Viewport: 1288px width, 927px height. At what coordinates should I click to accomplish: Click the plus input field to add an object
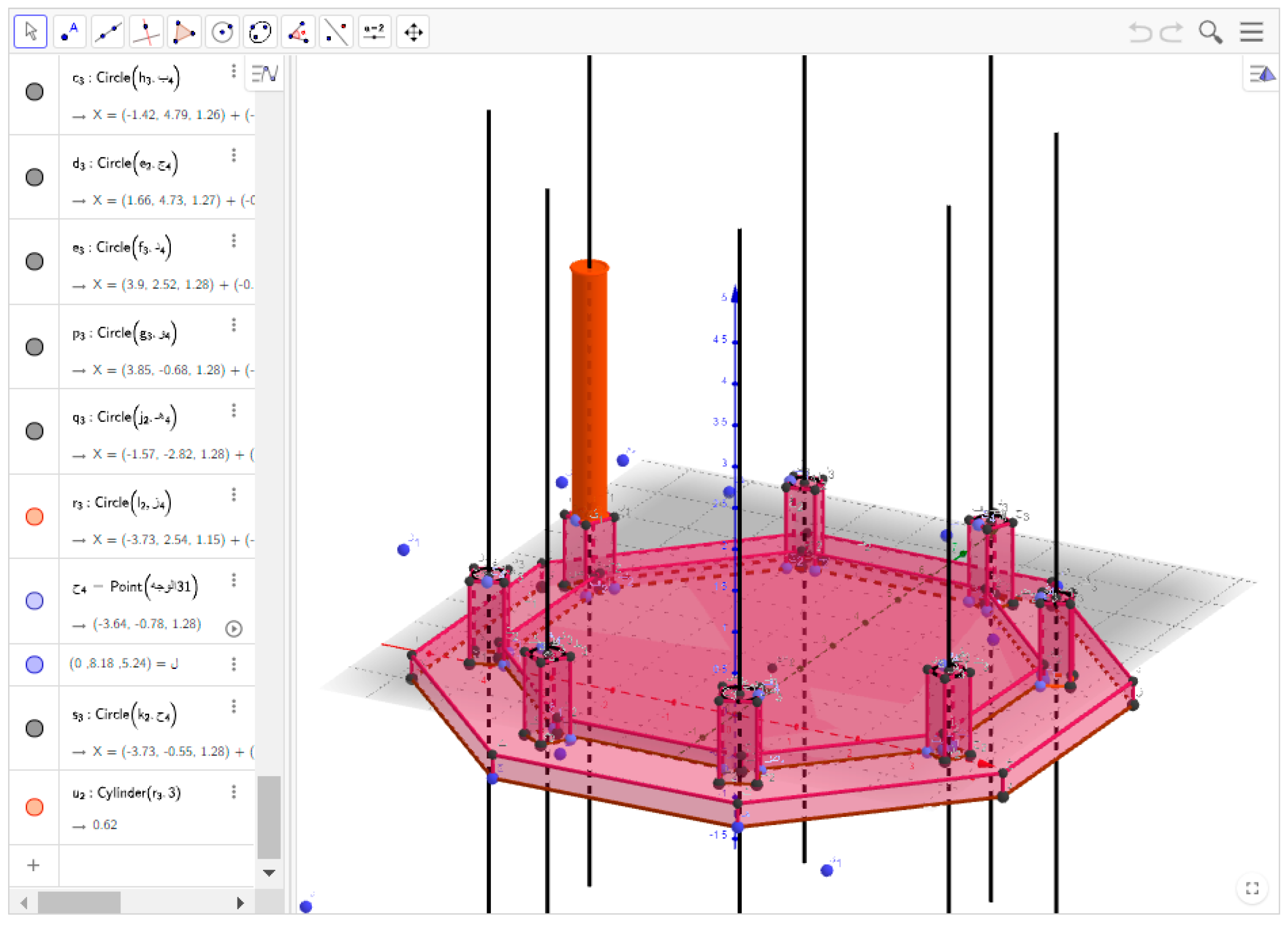pyautogui.click(x=34, y=865)
